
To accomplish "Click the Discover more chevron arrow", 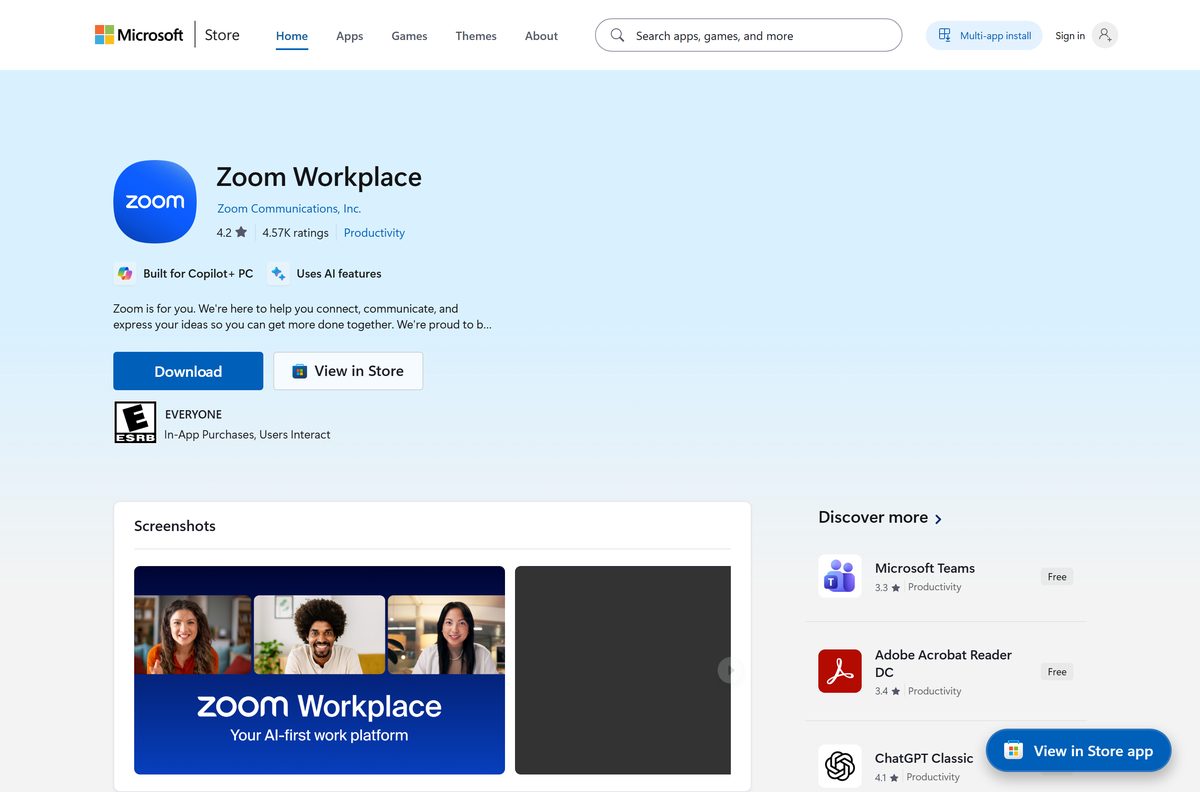I will pyautogui.click(x=938, y=519).
